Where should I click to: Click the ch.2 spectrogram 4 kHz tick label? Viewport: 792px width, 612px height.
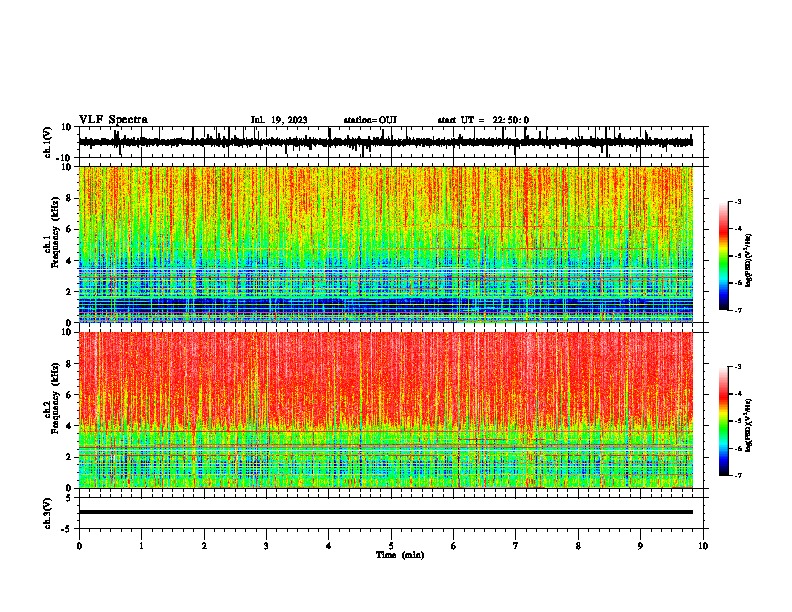(70, 426)
